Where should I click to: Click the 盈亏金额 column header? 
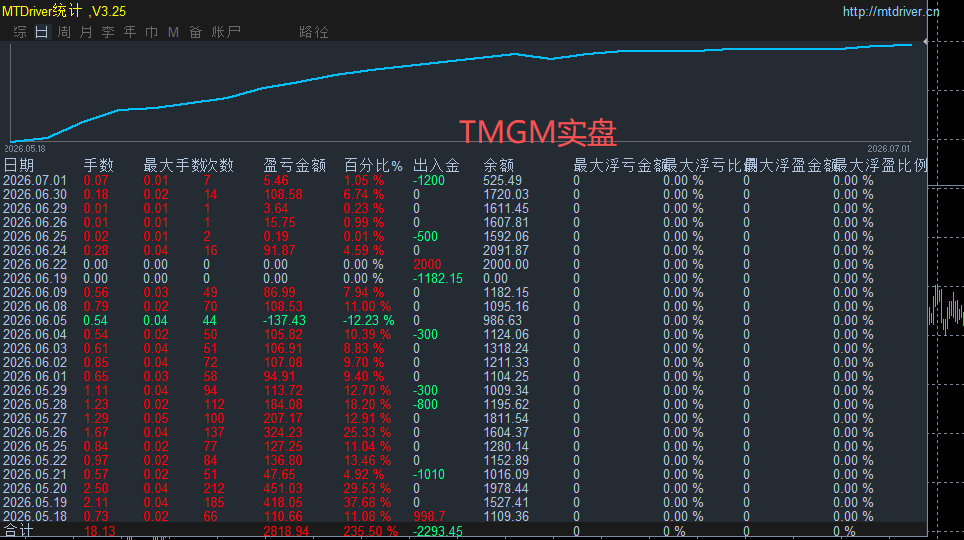tap(294, 165)
